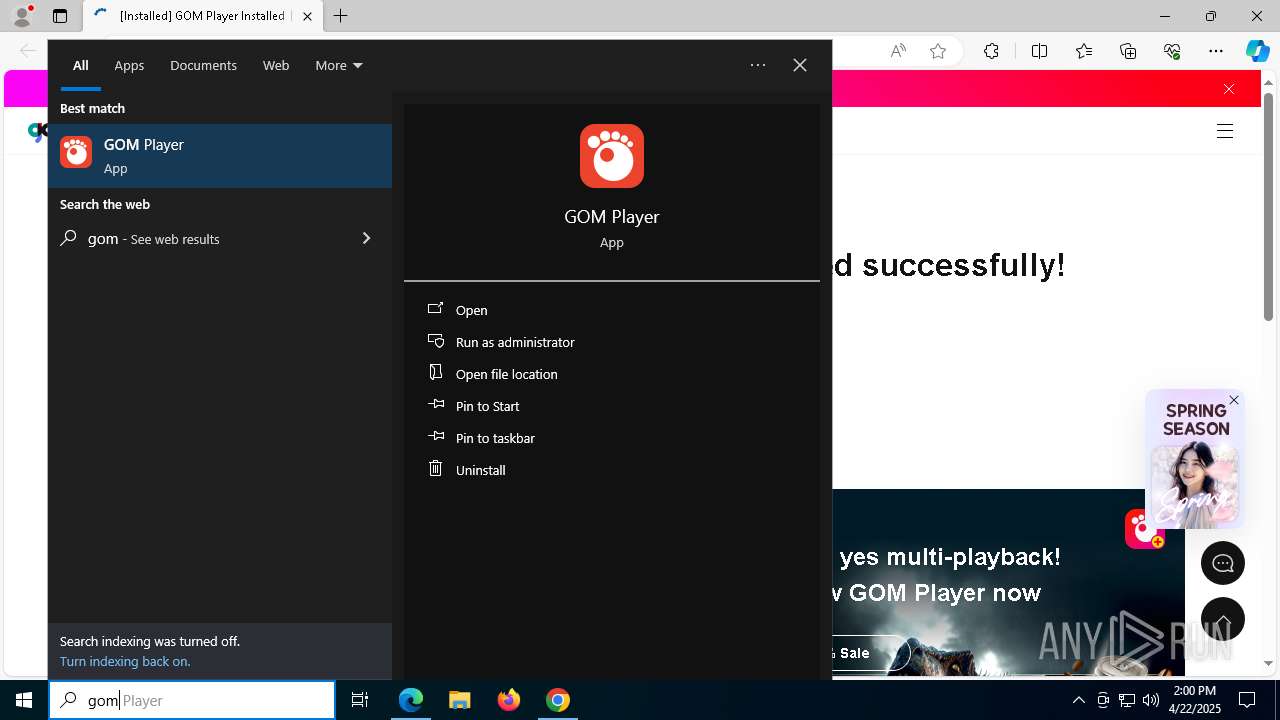
Task: Click the taskbar search input box
Action: [192, 700]
